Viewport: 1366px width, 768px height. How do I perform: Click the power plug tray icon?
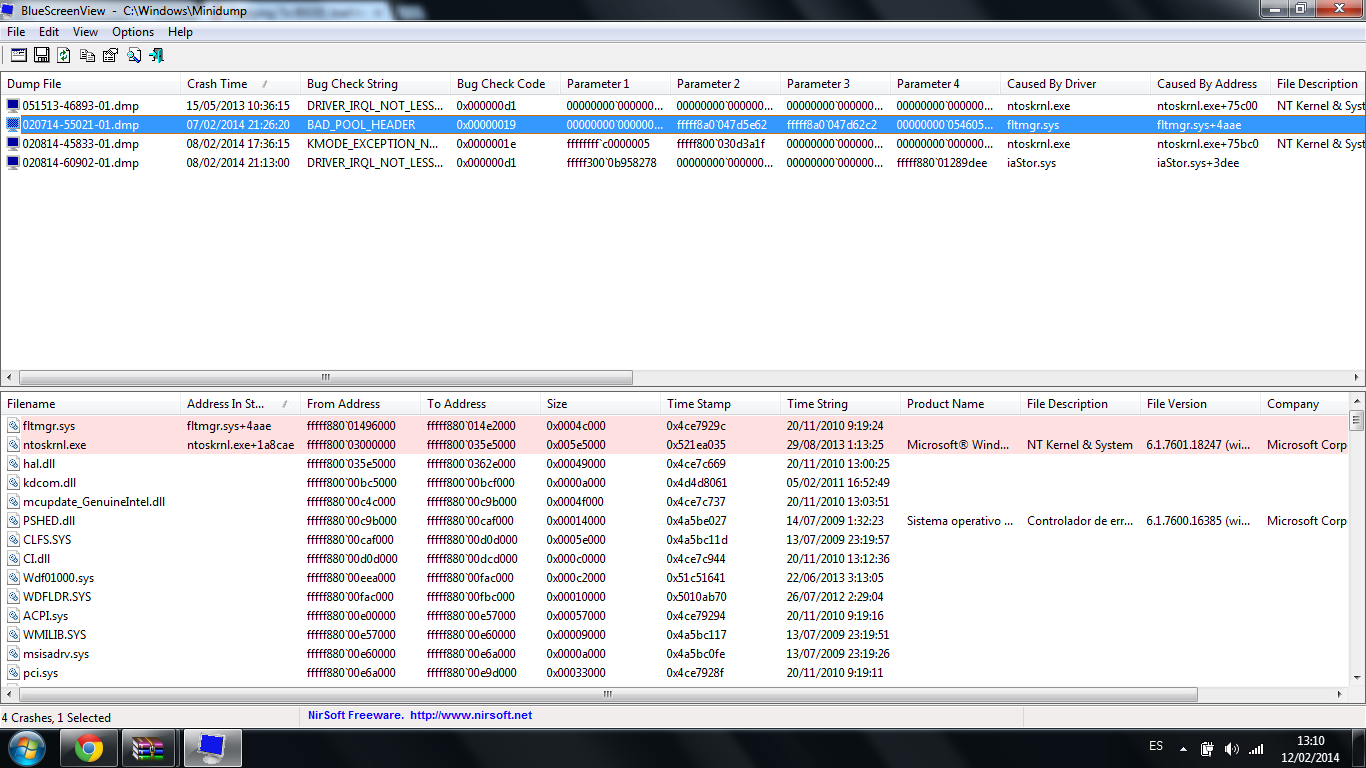pyautogui.click(x=1207, y=748)
